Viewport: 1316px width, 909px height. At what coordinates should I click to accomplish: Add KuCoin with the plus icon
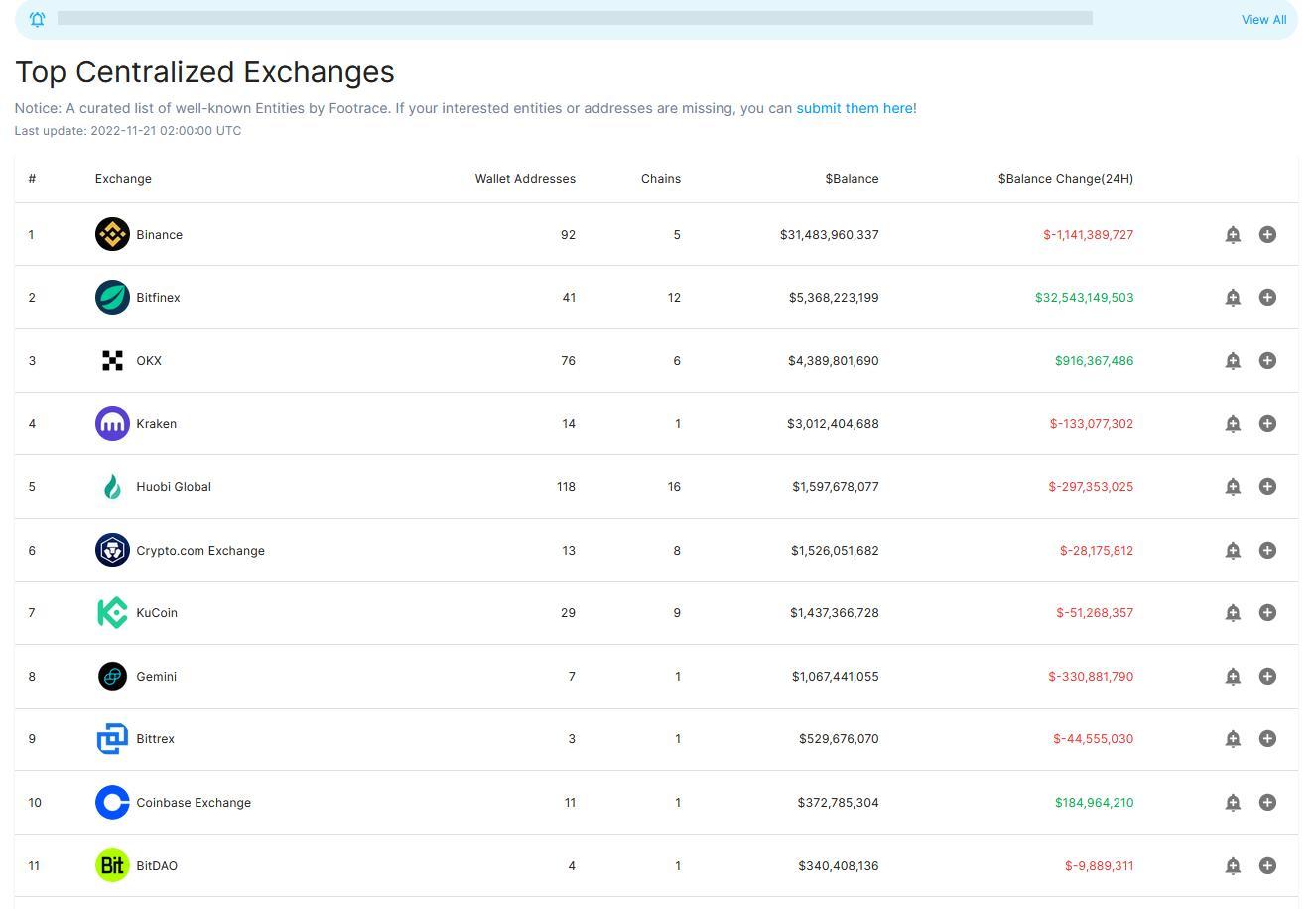click(x=1267, y=613)
